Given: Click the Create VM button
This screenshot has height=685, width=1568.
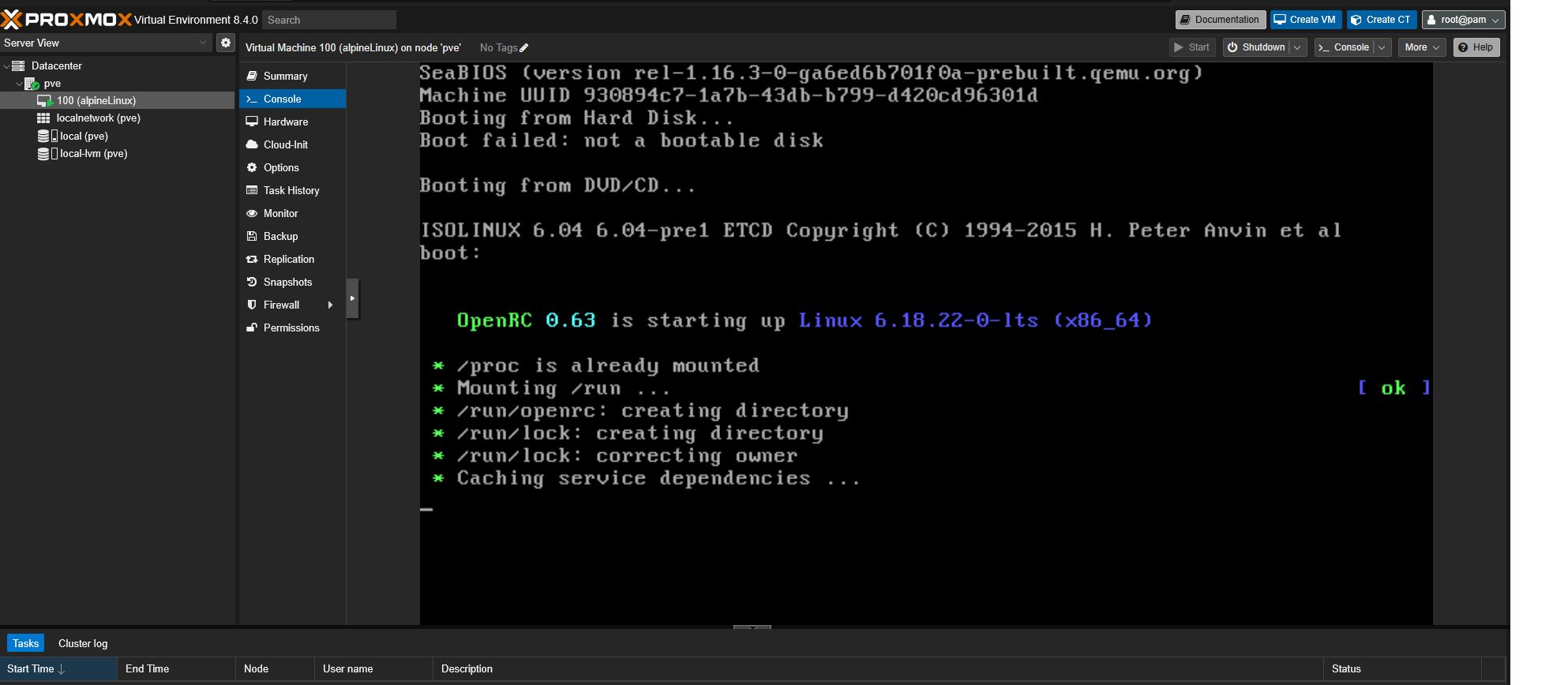Looking at the screenshot, I should 1305,20.
